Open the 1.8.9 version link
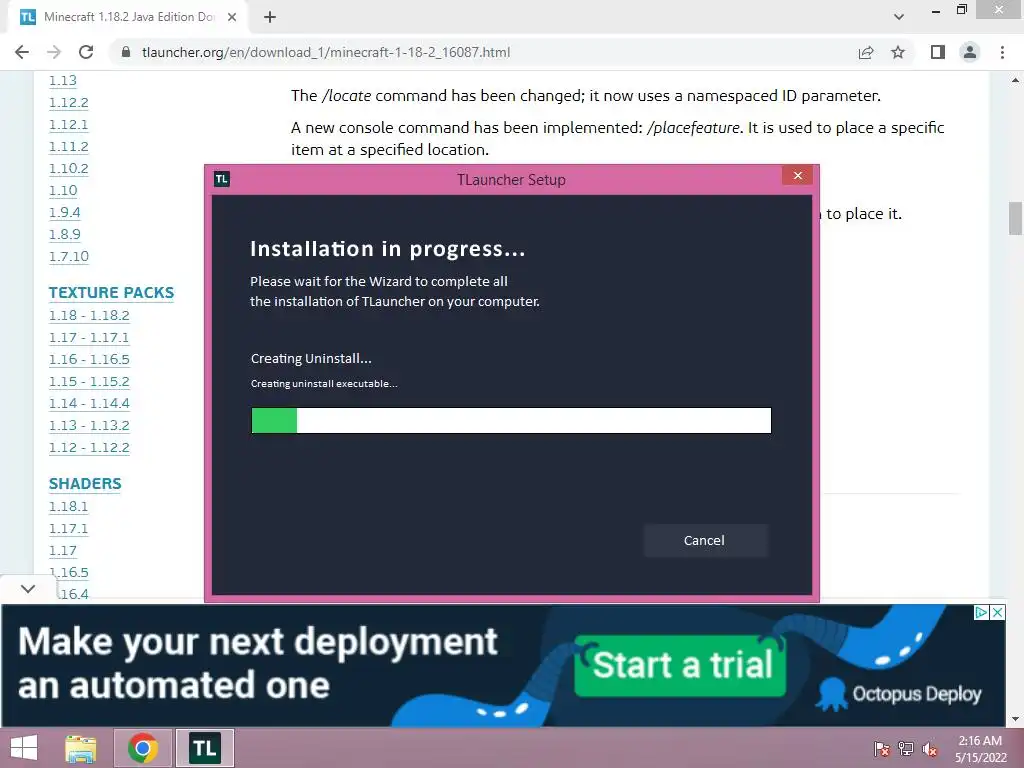The height and width of the screenshot is (768, 1024). [65, 234]
